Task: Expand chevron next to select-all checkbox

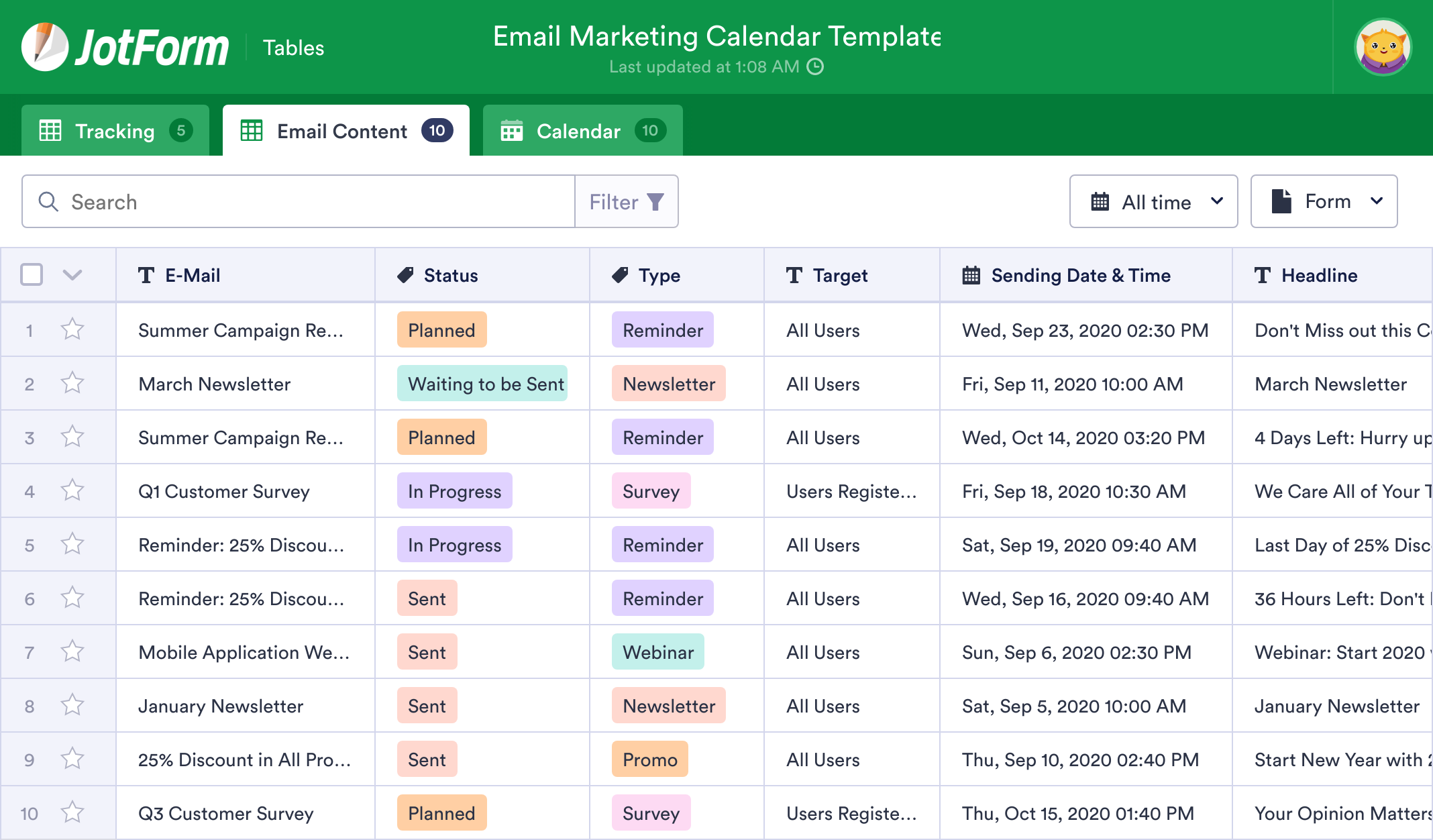Action: [72, 274]
